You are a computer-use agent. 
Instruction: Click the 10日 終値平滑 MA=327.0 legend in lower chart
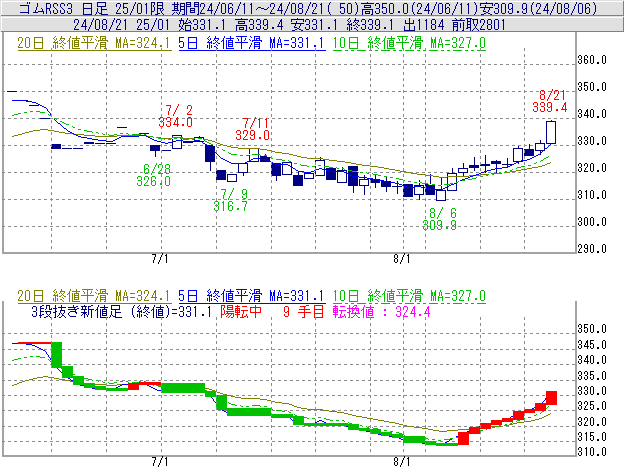[409, 296]
